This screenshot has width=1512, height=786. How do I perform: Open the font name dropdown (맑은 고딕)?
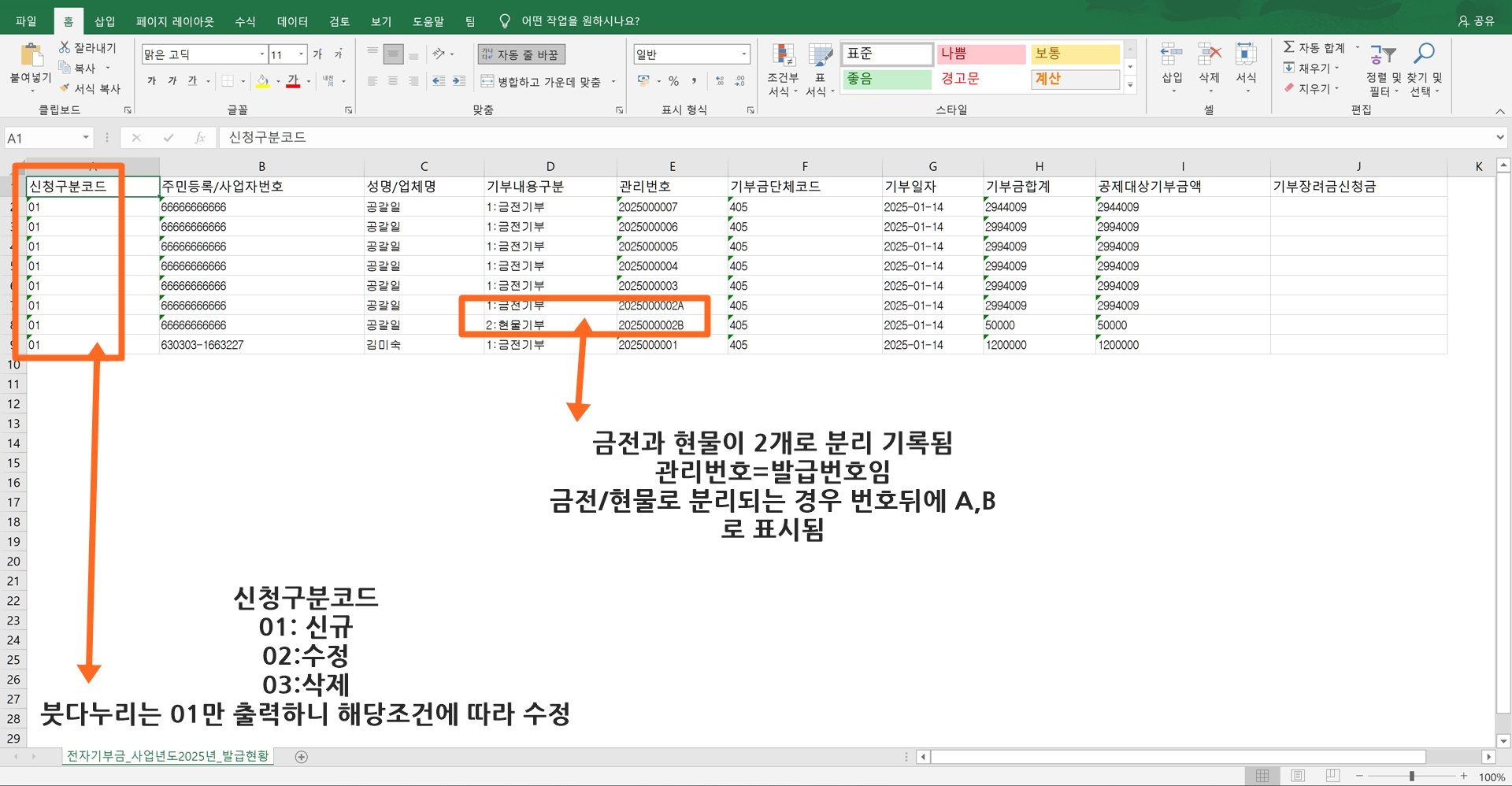pyautogui.click(x=262, y=54)
